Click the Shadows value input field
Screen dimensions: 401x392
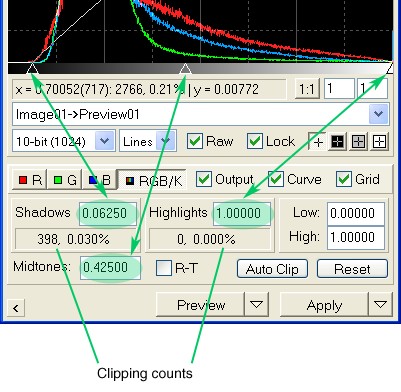click(x=108, y=213)
